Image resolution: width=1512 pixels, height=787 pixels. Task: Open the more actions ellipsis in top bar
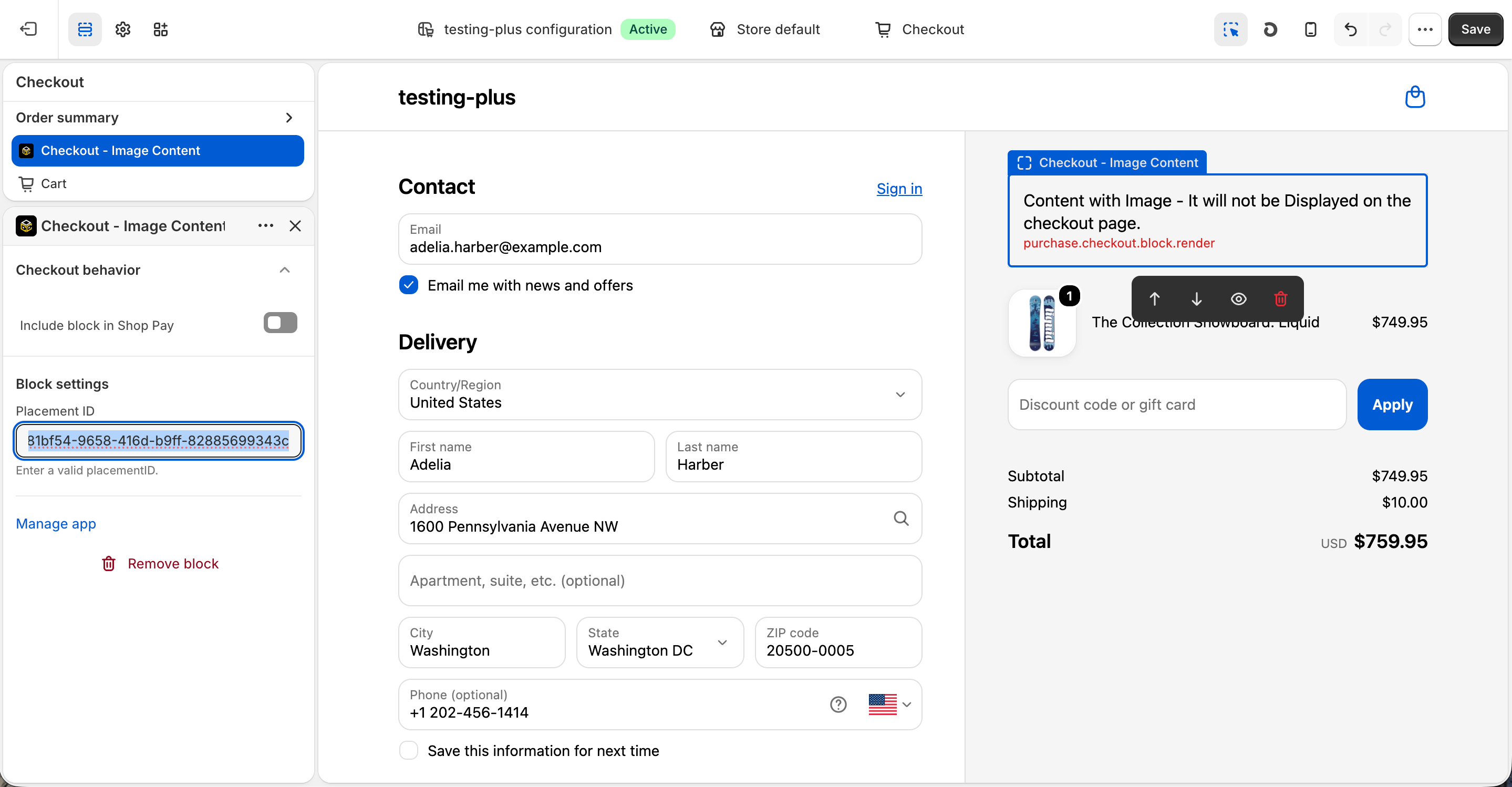click(x=1425, y=29)
